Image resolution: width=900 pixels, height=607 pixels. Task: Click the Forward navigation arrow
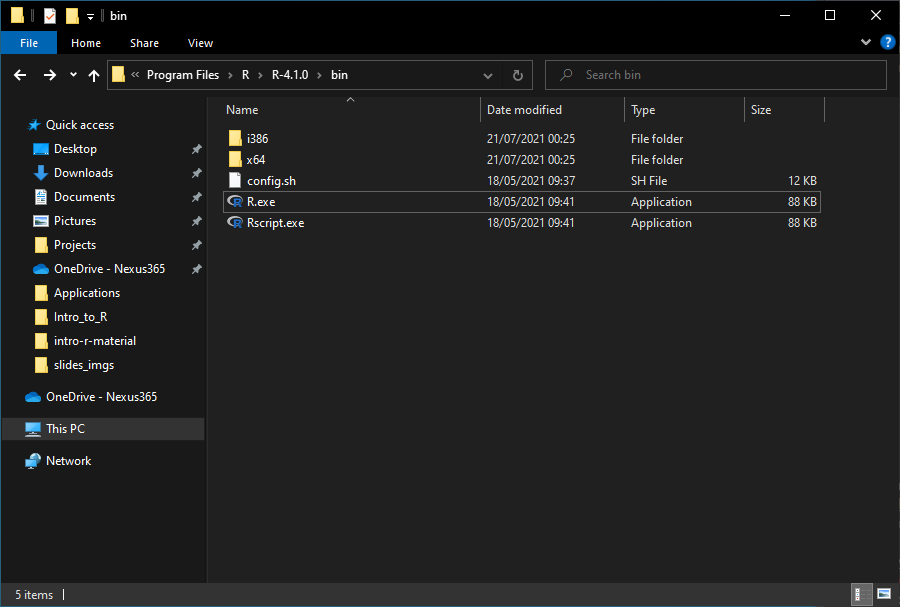[49, 75]
